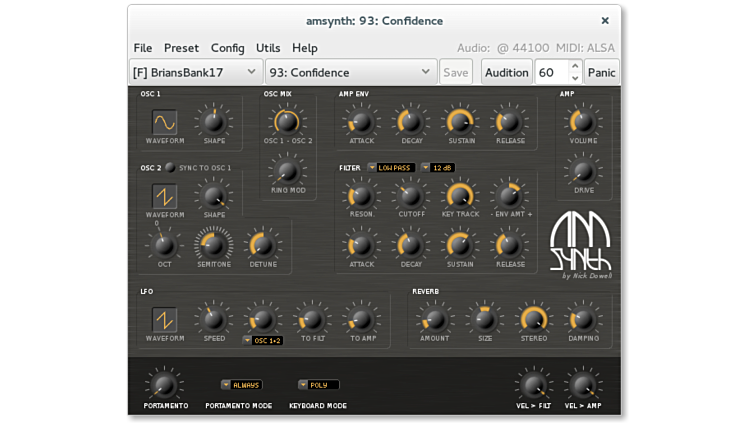Click the Panic button

[601, 72]
